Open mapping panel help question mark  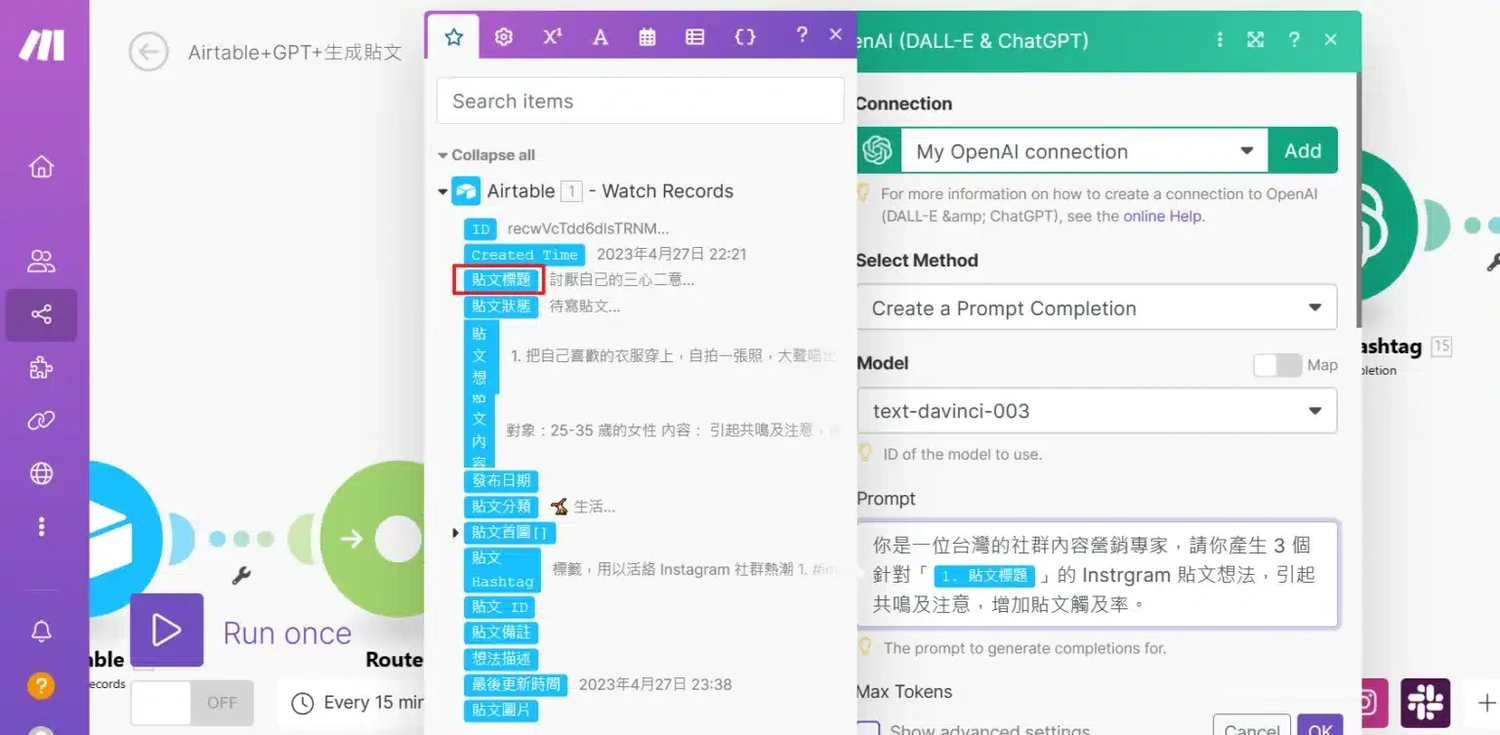802,35
